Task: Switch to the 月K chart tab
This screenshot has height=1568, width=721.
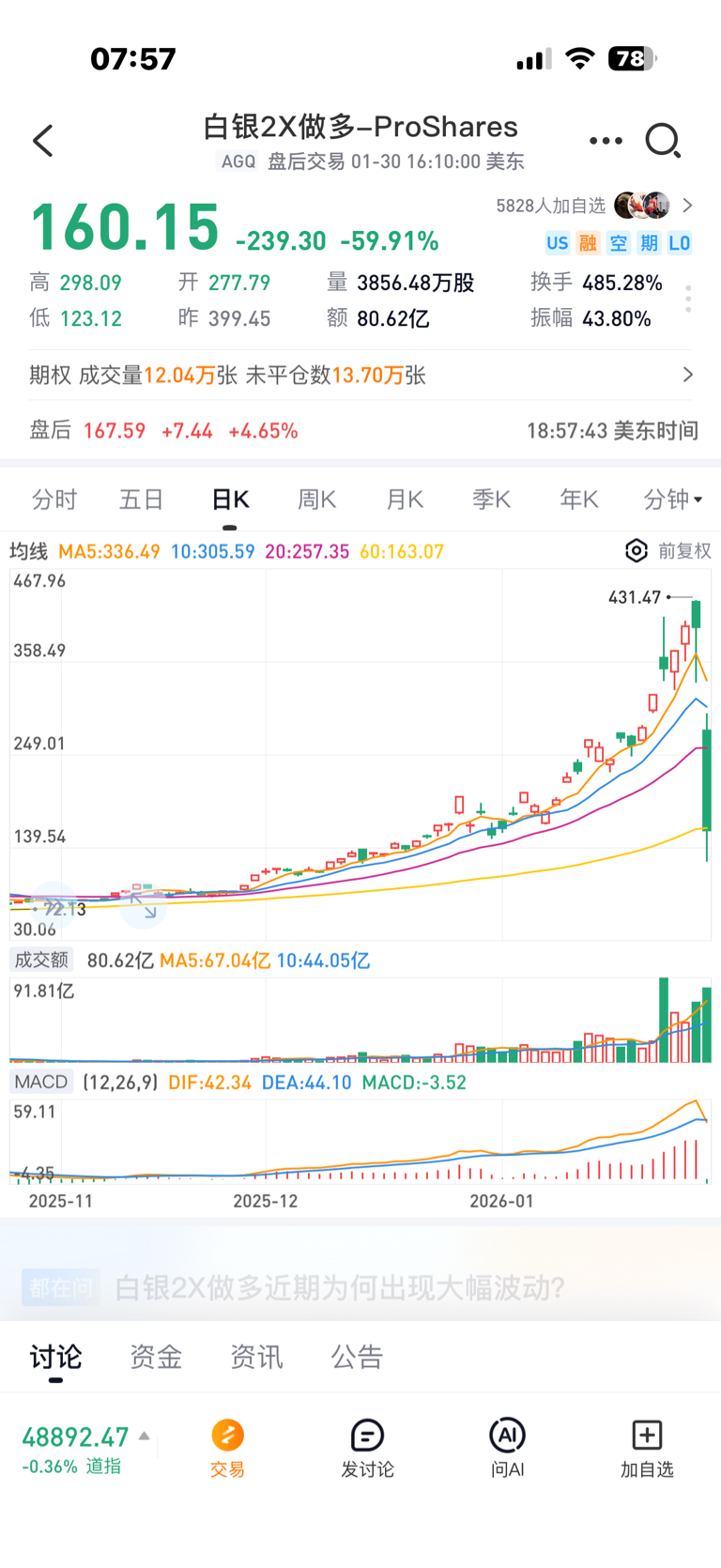Action: (405, 500)
